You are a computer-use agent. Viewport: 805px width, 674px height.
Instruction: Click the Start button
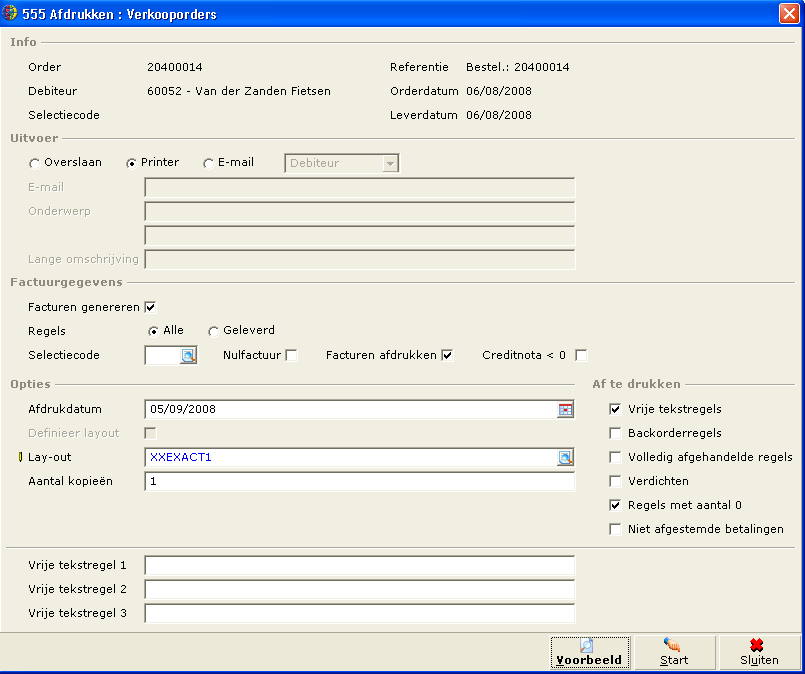coord(675,652)
